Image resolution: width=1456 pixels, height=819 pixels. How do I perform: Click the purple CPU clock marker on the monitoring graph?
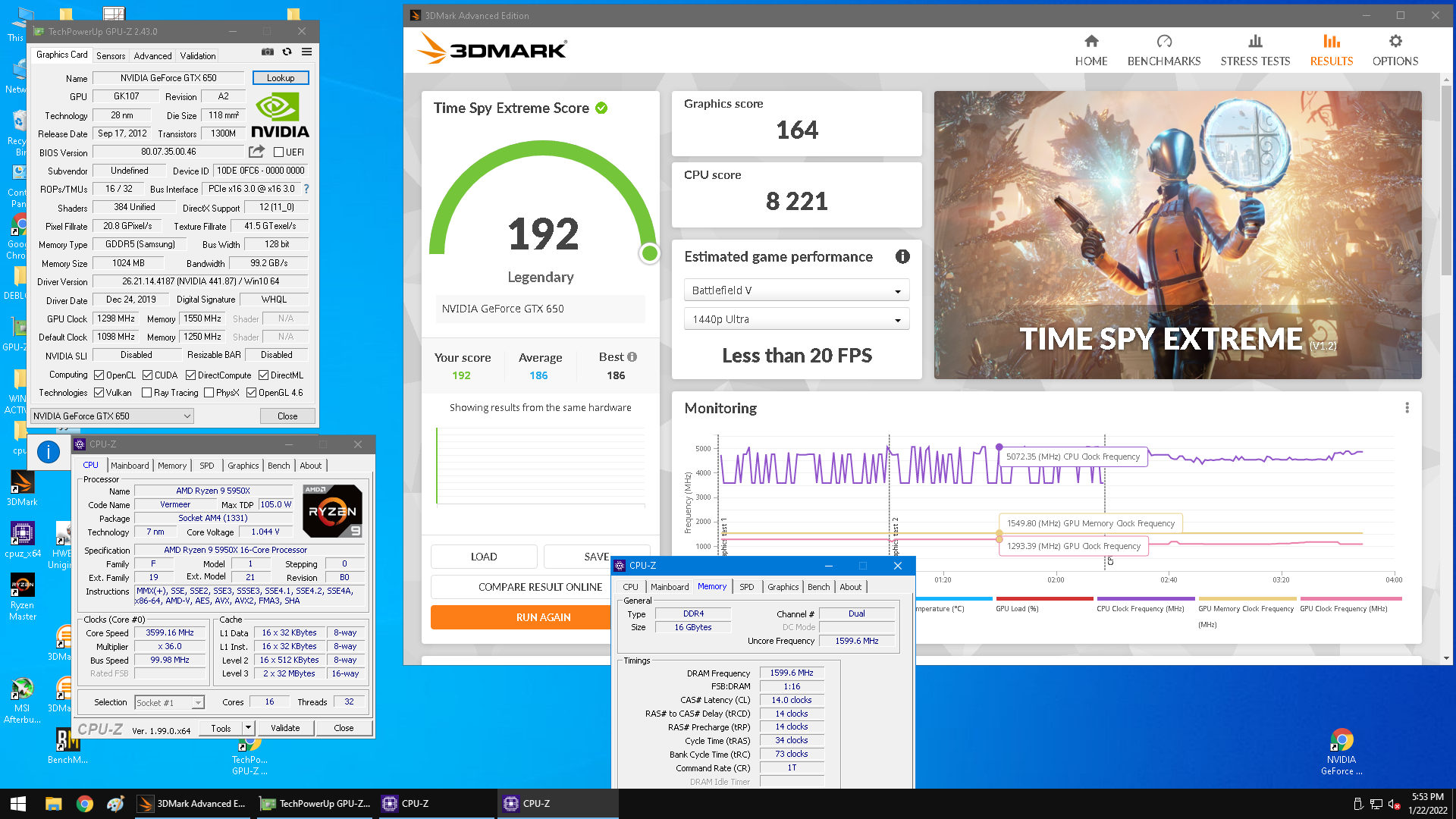pos(999,447)
